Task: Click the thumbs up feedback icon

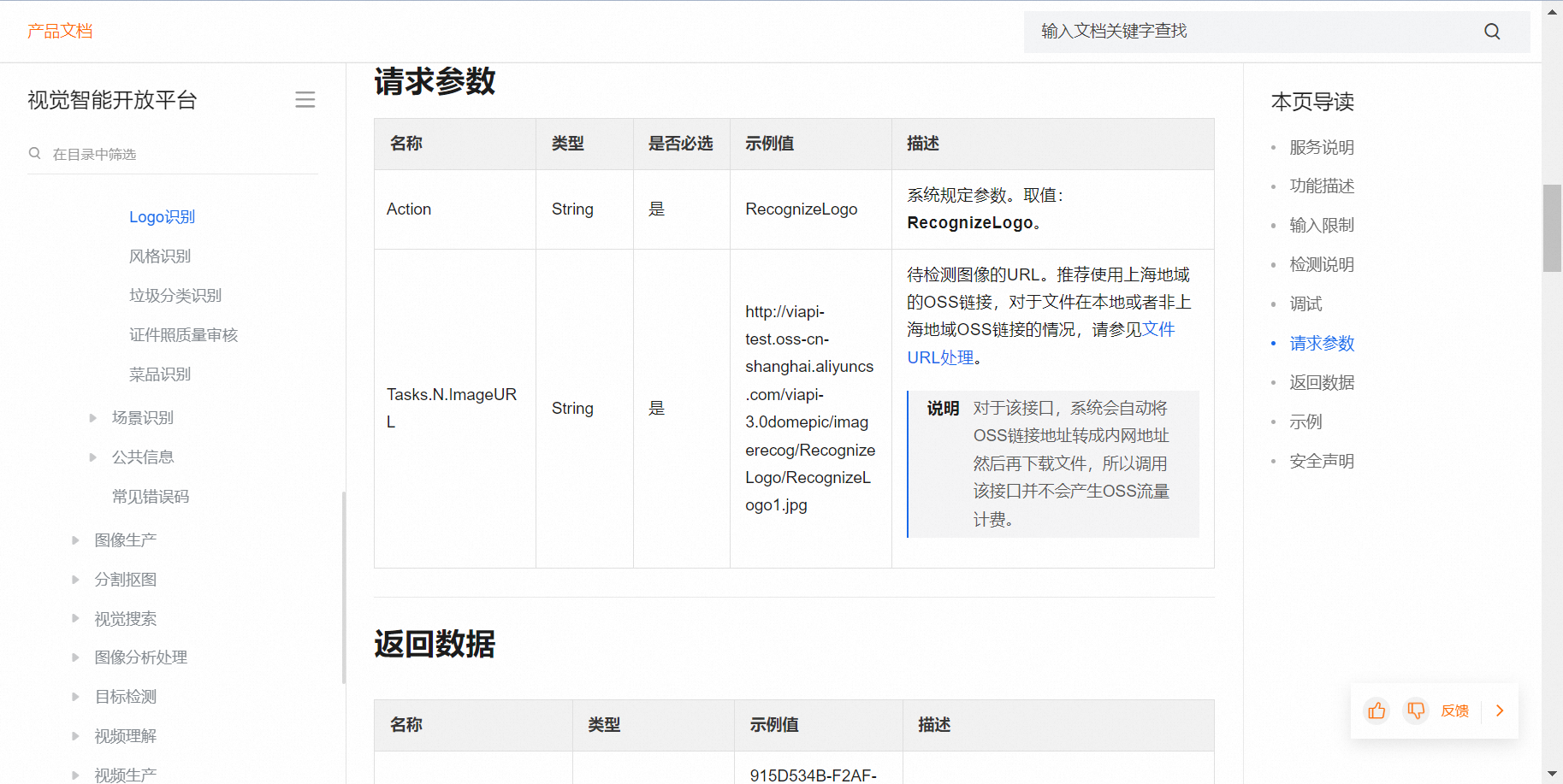Action: [x=1377, y=710]
